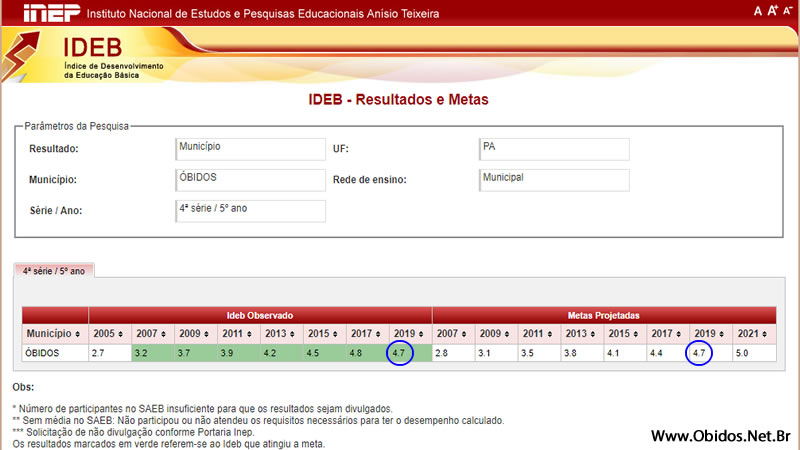Click the Parâmetros da Pesquisa legend

coord(77,126)
